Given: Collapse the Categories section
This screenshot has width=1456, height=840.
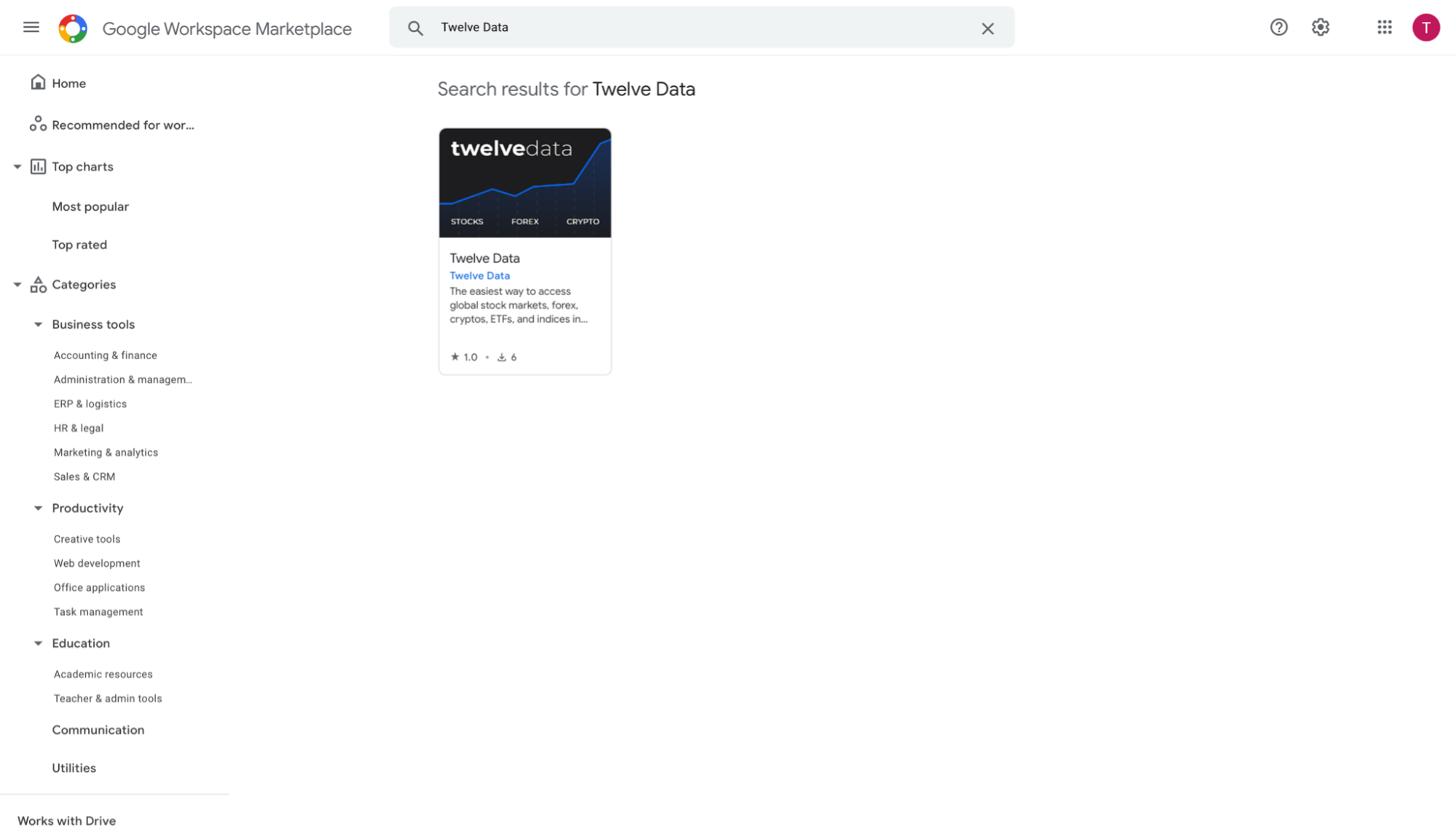Looking at the screenshot, I should click(x=17, y=284).
